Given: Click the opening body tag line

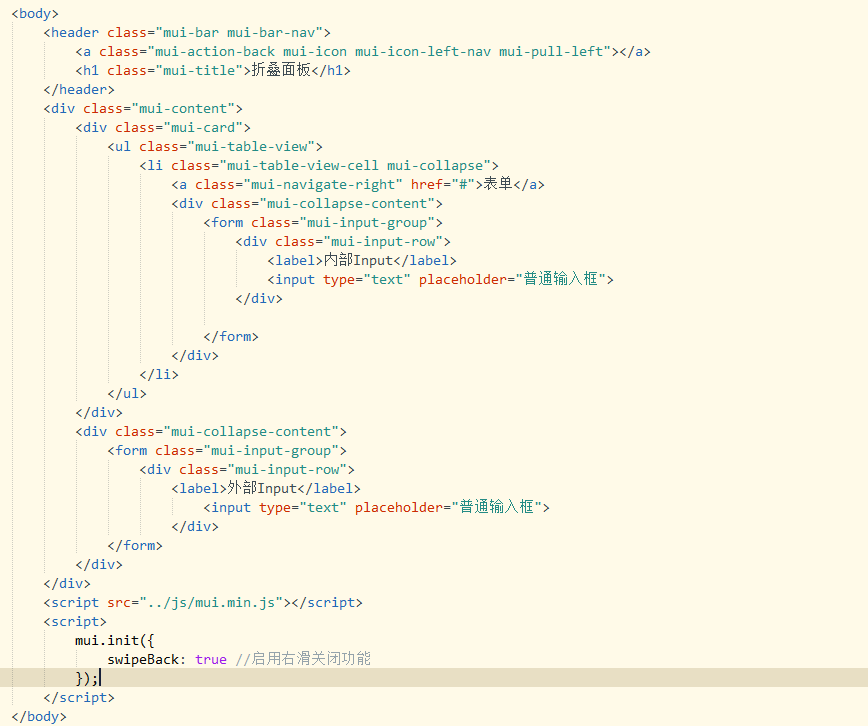Looking at the screenshot, I should coord(35,13).
